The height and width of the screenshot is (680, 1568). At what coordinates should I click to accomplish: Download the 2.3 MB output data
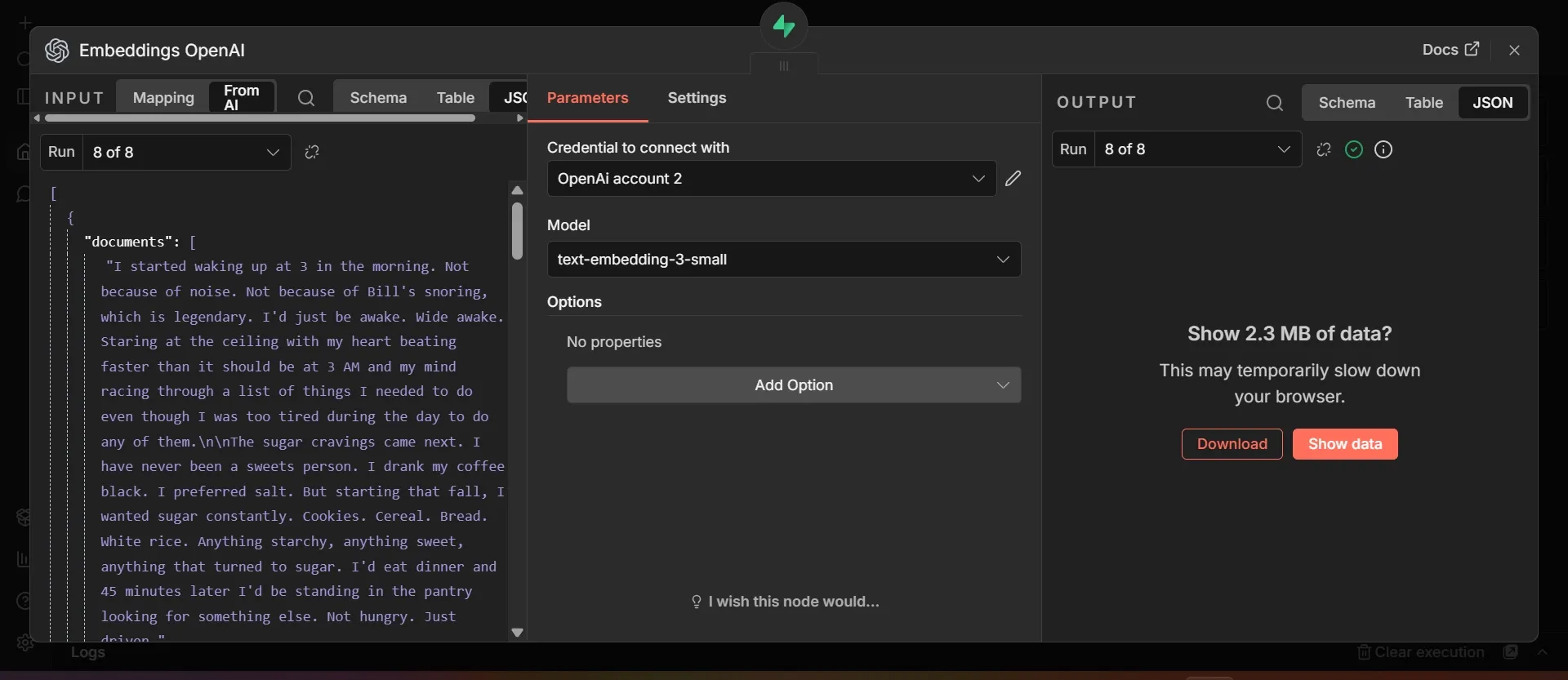tap(1232, 444)
